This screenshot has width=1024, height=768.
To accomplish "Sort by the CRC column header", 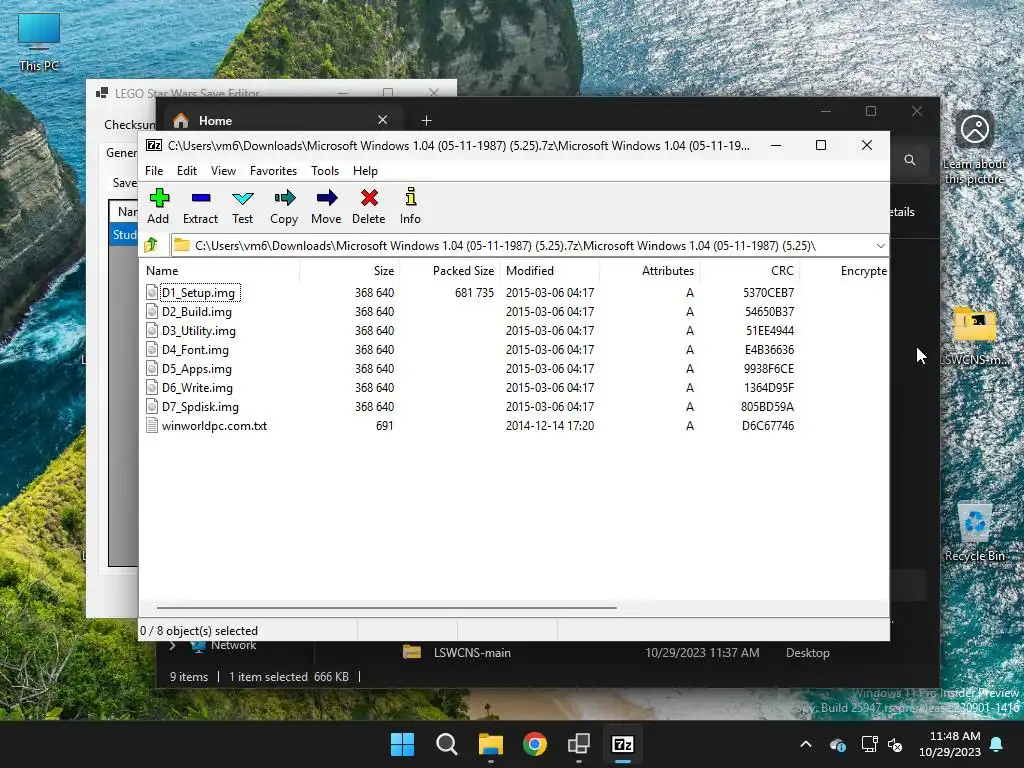I will [x=749, y=270].
